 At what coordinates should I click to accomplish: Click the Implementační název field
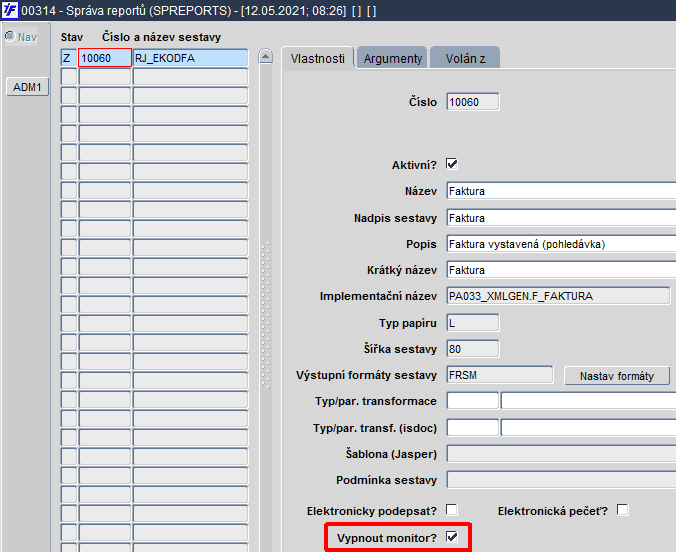click(x=558, y=296)
